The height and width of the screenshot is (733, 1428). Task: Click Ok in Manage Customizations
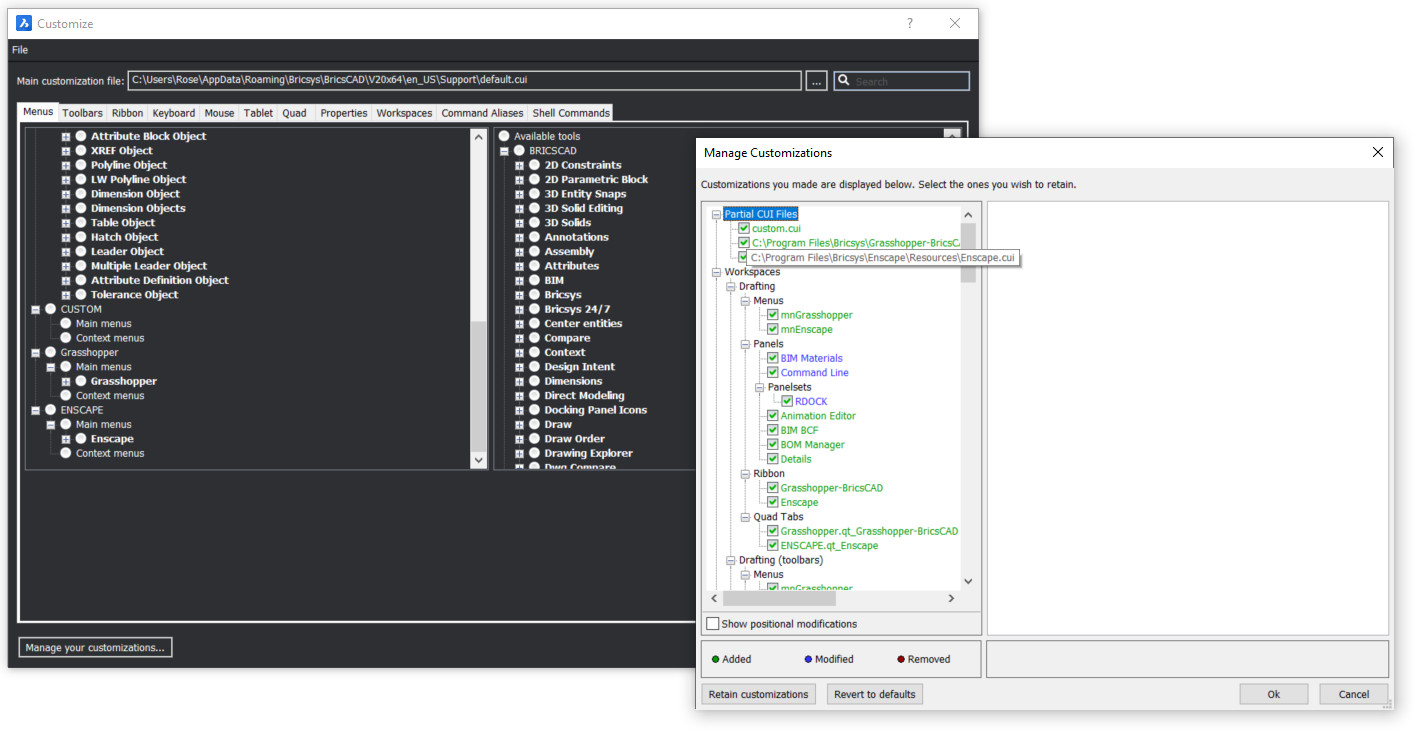pos(1274,694)
